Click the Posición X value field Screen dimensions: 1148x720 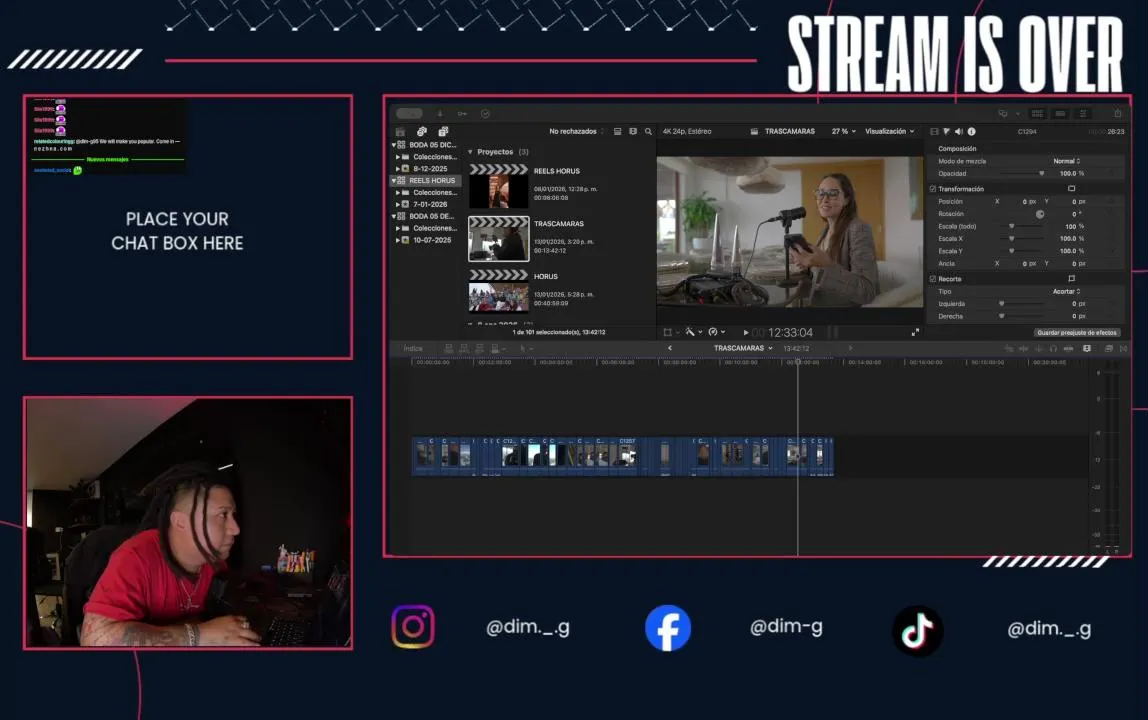[1029, 201]
